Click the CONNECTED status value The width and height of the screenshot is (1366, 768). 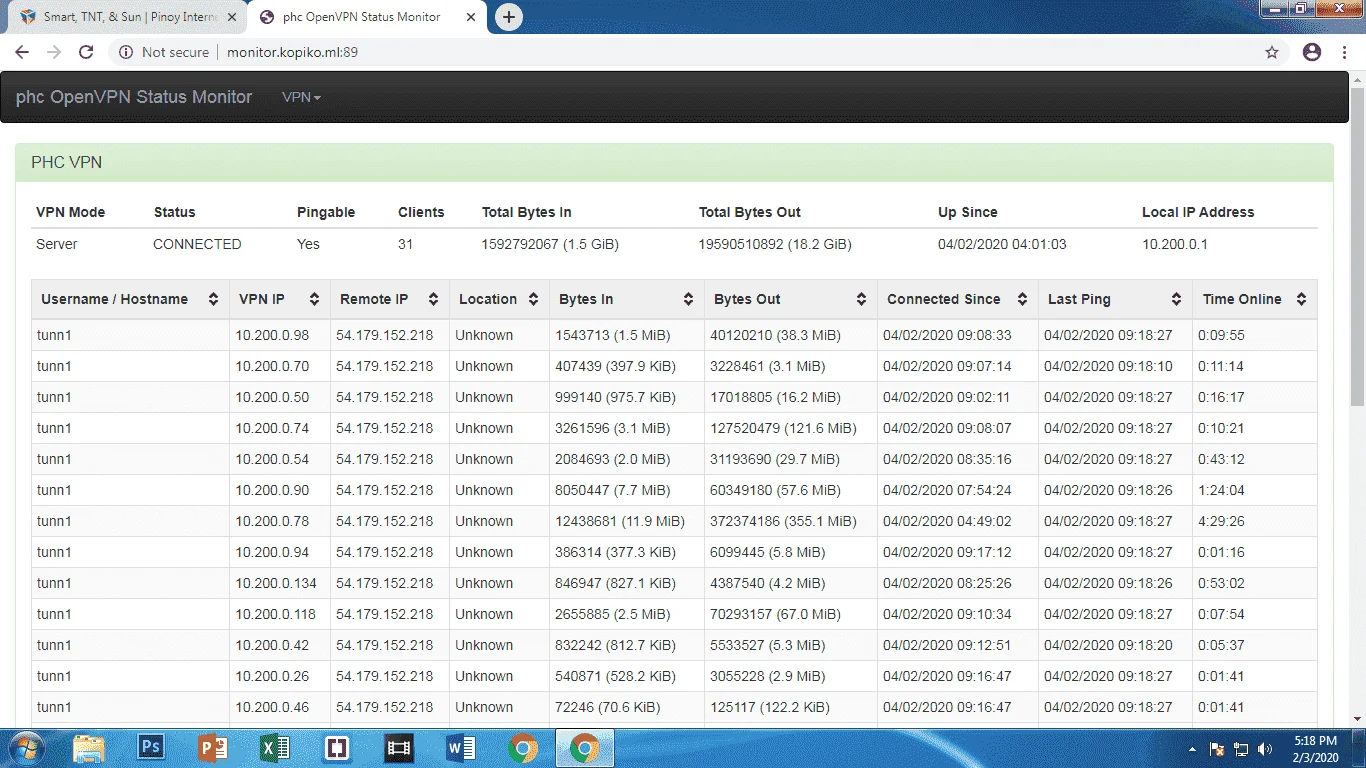click(197, 244)
